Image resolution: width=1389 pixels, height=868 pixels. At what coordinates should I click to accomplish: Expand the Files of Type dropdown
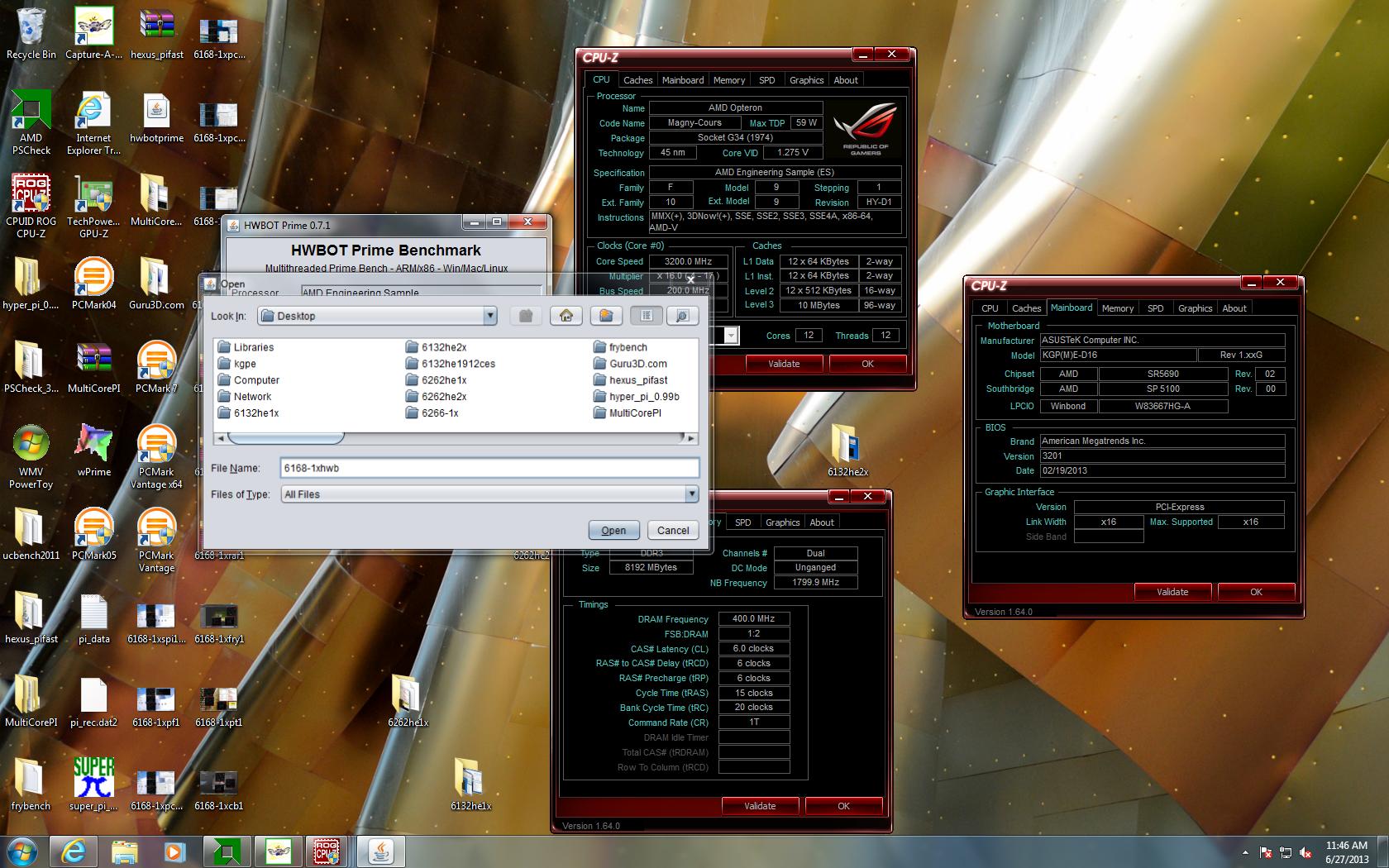click(x=691, y=494)
